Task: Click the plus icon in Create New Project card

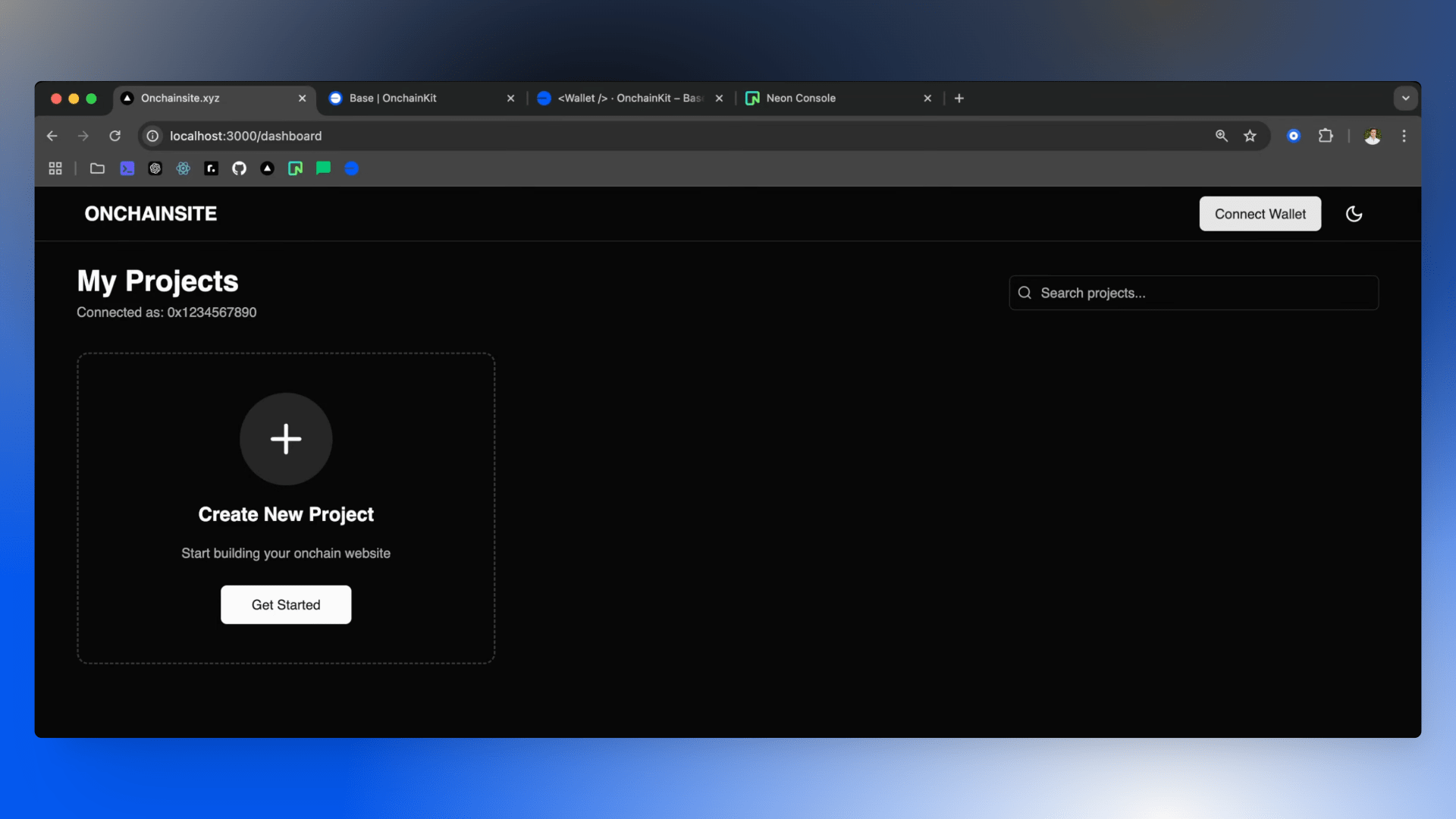Action: 286,439
